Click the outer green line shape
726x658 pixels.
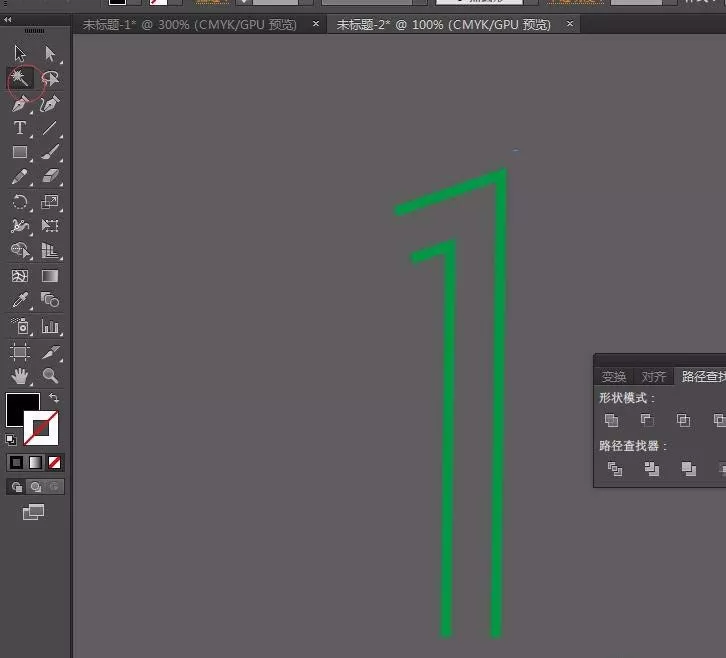click(x=498, y=370)
